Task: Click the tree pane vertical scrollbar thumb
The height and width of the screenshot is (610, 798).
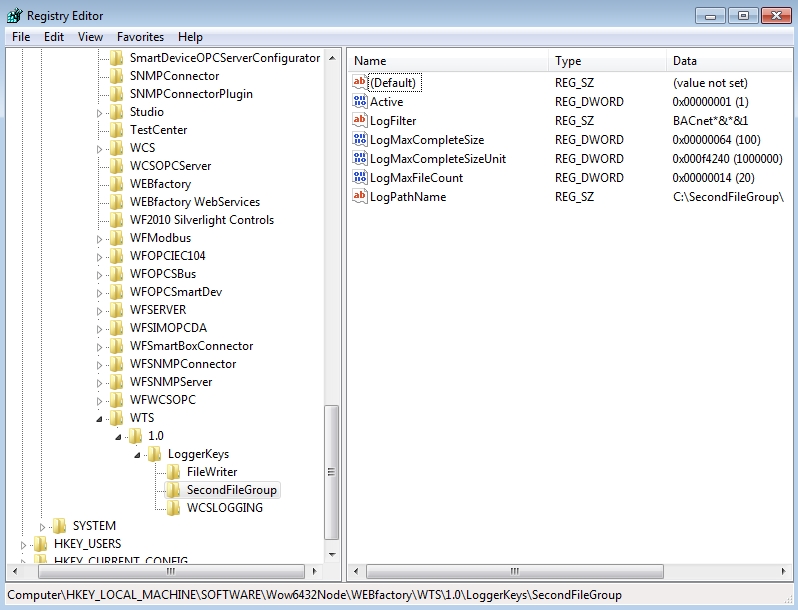Action: pyautogui.click(x=332, y=472)
